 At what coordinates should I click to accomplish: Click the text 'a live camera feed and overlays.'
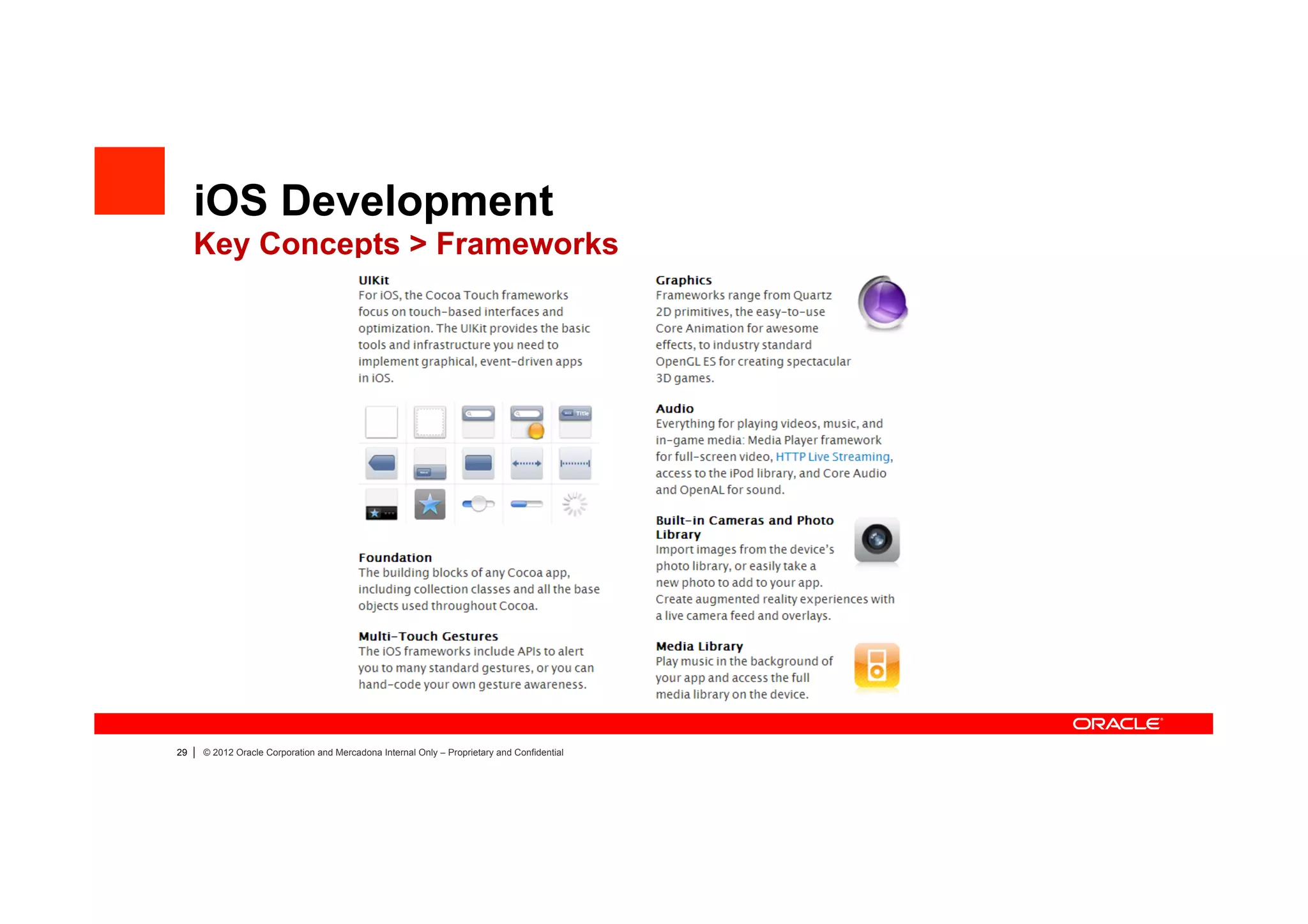[743, 616]
